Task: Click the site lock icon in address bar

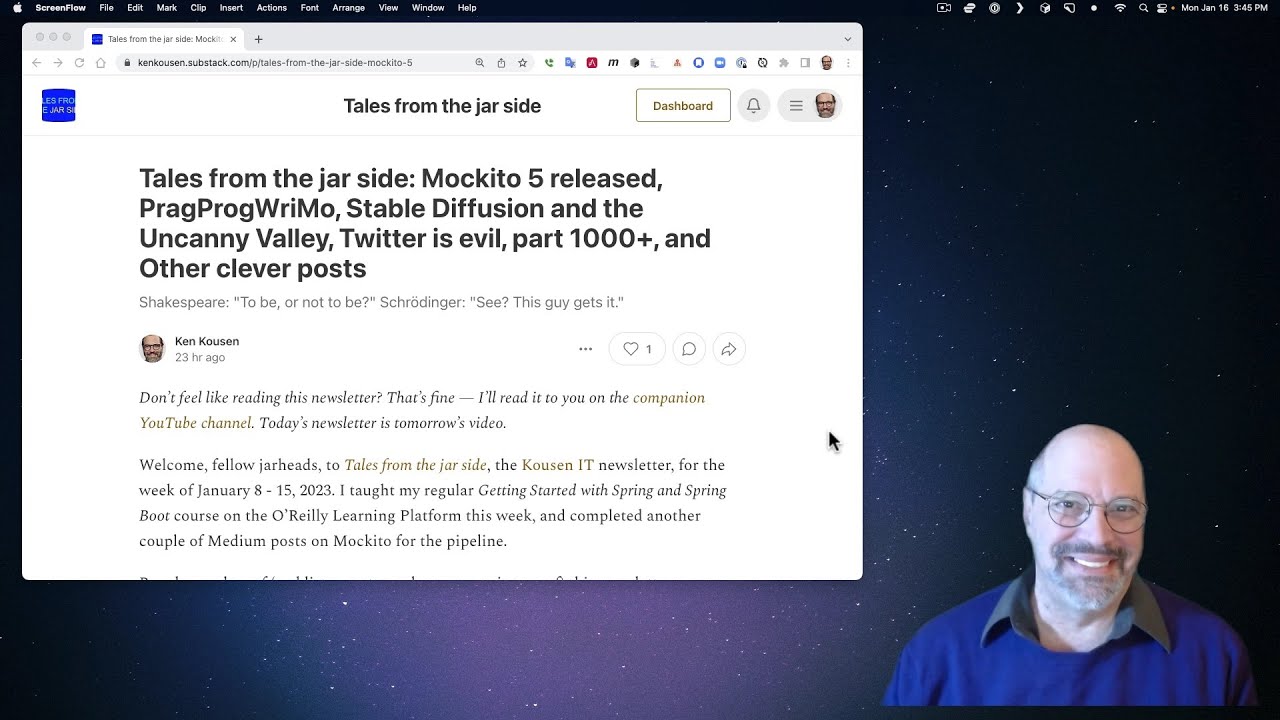Action: click(x=127, y=62)
